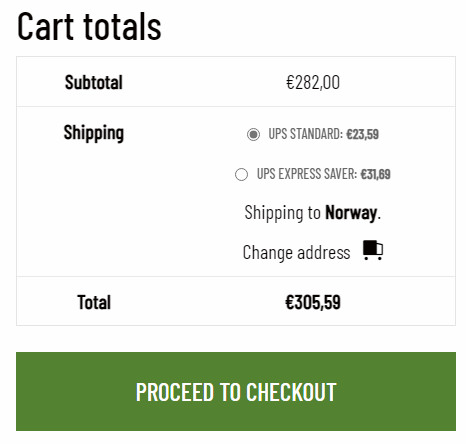Click the €282,00 subtotal amount
The width and height of the screenshot is (466, 444).
(313, 82)
